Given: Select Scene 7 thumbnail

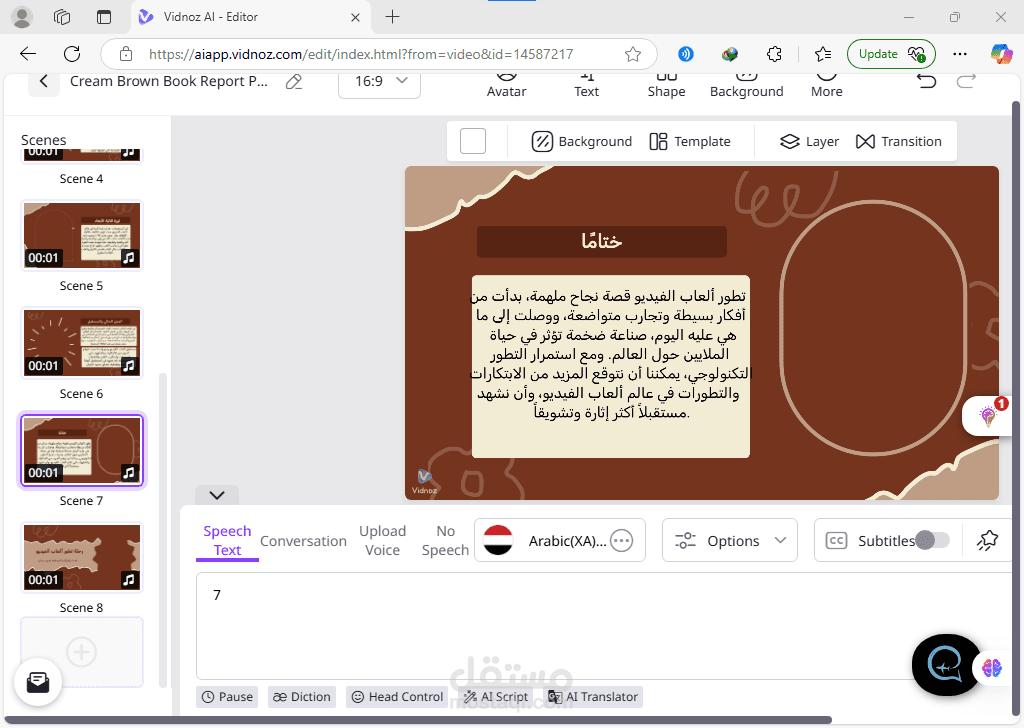Looking at the screenshot, I should click(82, 450).
